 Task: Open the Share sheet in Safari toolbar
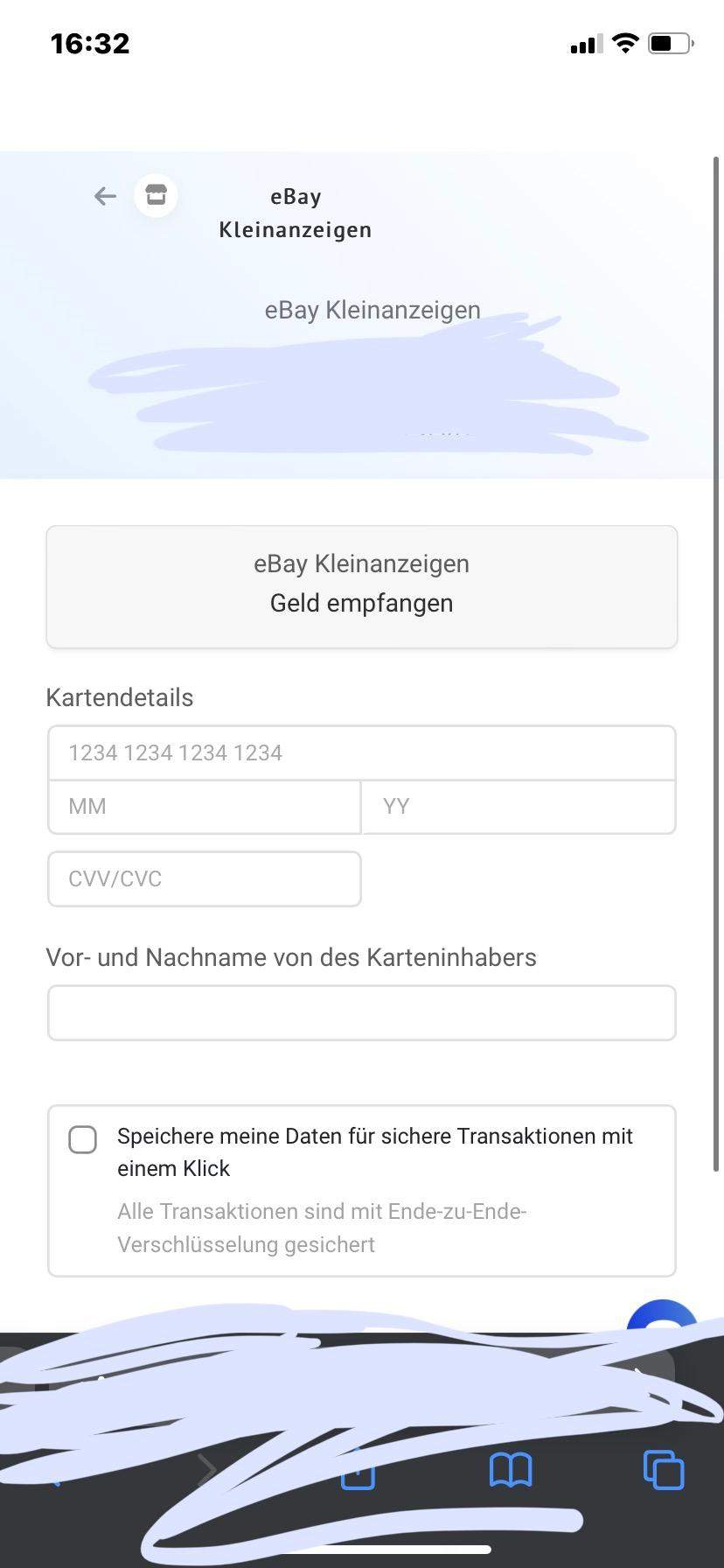tap(357, 1470)
